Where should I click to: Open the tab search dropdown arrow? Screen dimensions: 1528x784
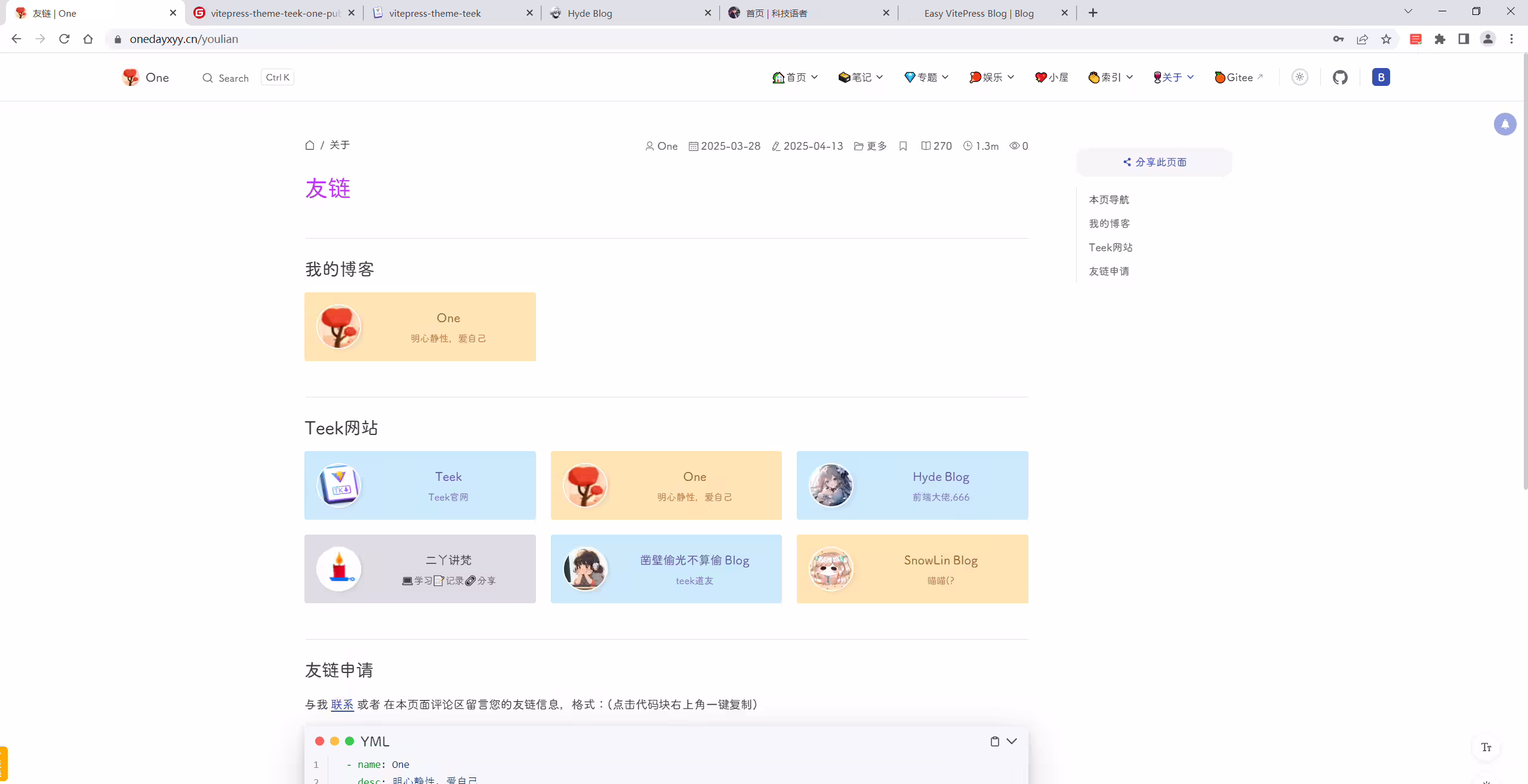(x=1408, y=11)
